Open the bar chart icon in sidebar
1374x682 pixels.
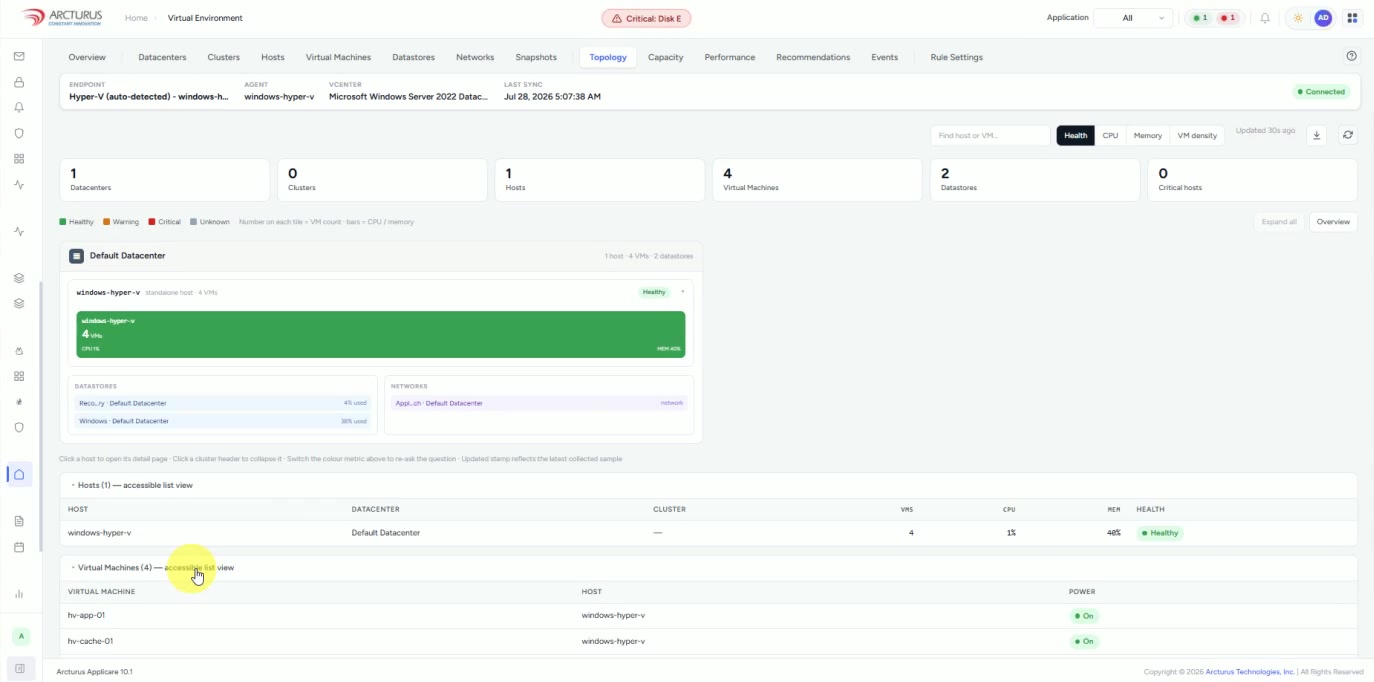[19, 594]
